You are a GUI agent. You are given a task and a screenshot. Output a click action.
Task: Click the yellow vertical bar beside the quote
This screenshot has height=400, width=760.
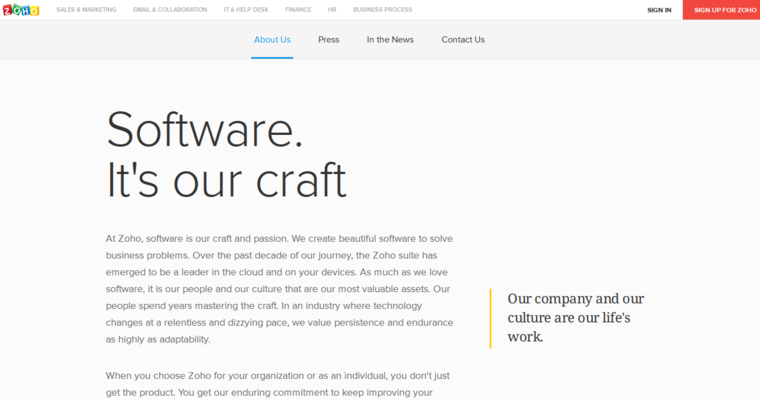pyautogui.click(x=491, y=318)
